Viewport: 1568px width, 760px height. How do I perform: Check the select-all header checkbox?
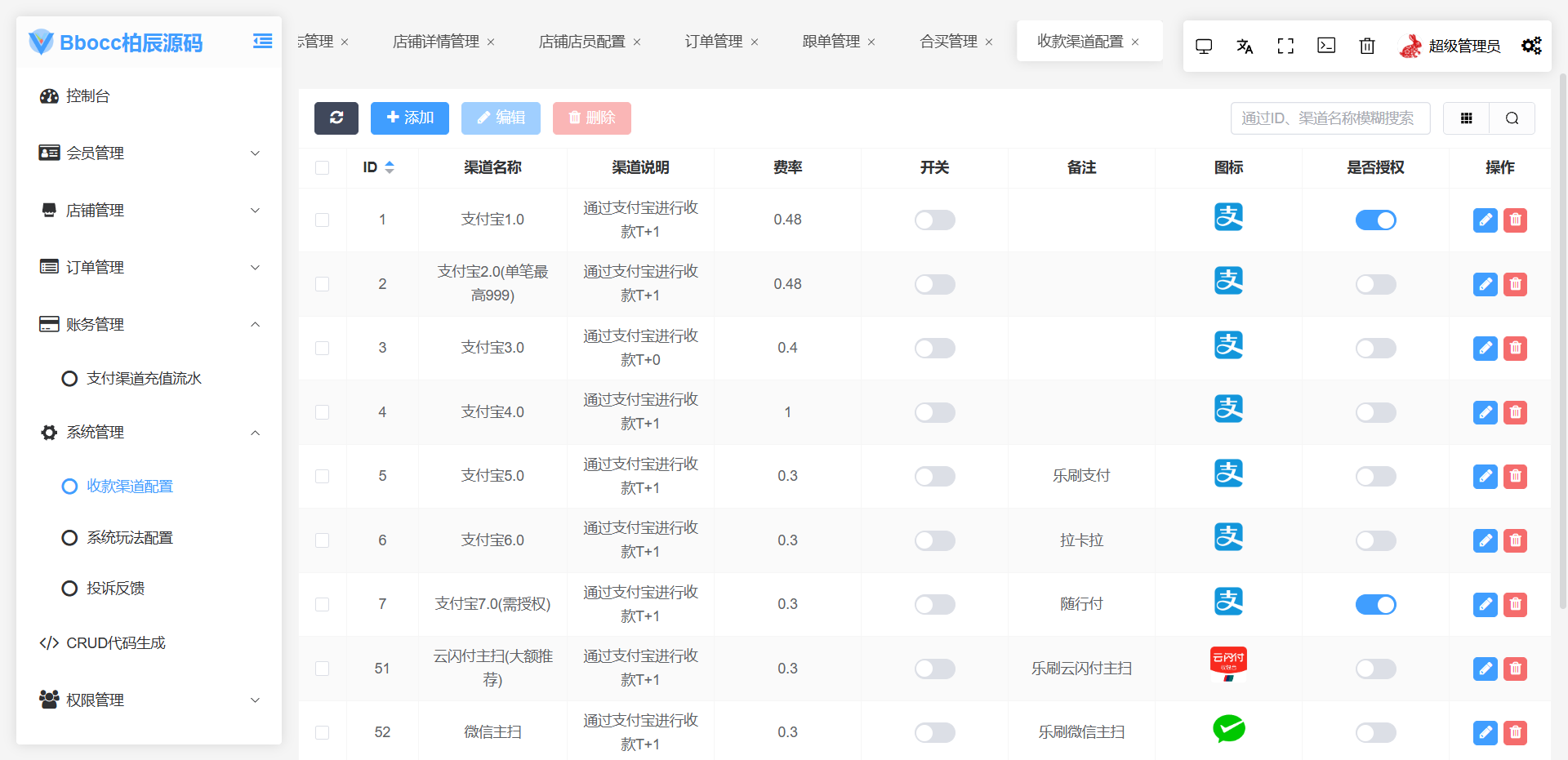click(323, 167)
